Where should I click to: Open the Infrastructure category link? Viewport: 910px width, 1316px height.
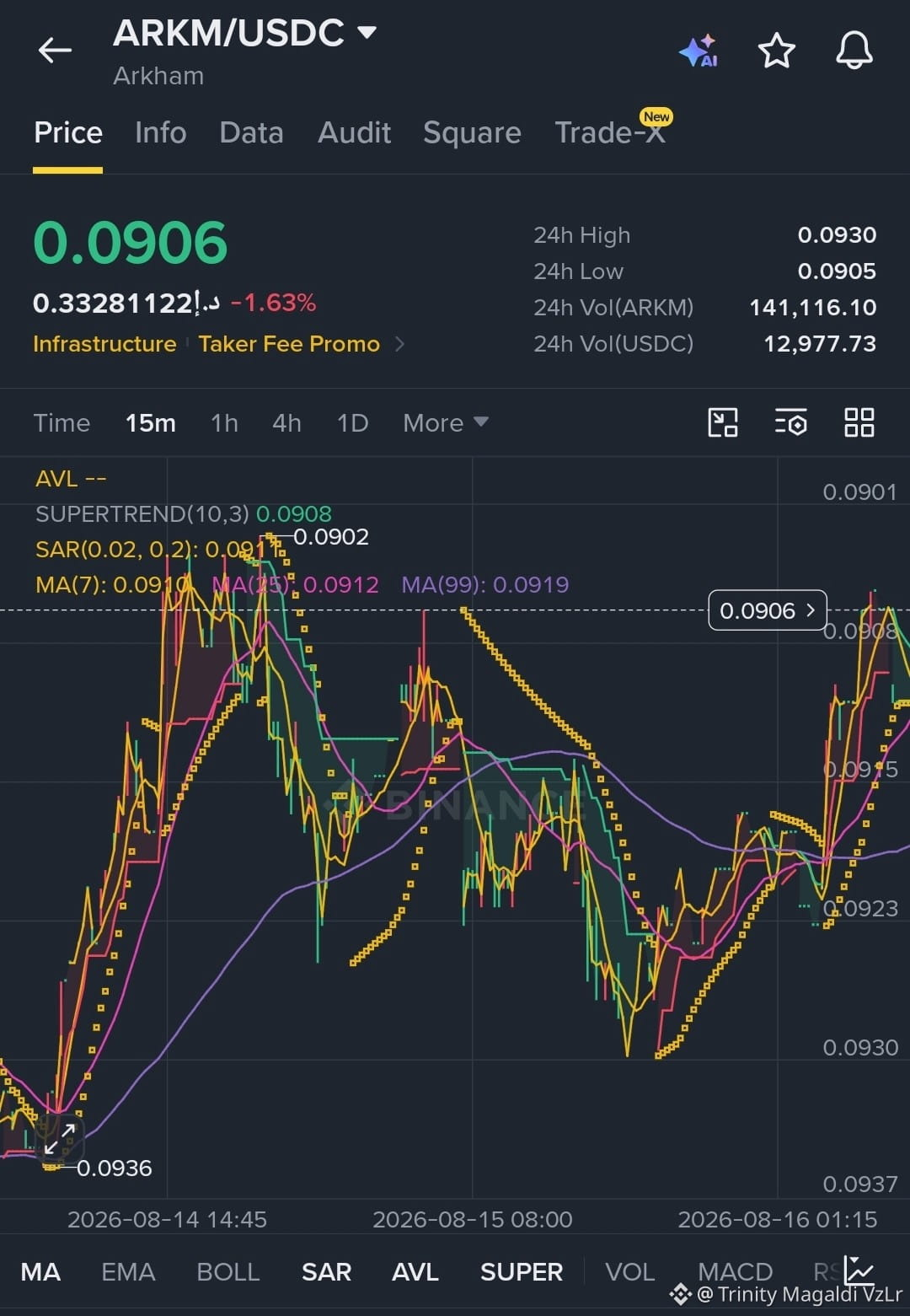pos(104,344)
